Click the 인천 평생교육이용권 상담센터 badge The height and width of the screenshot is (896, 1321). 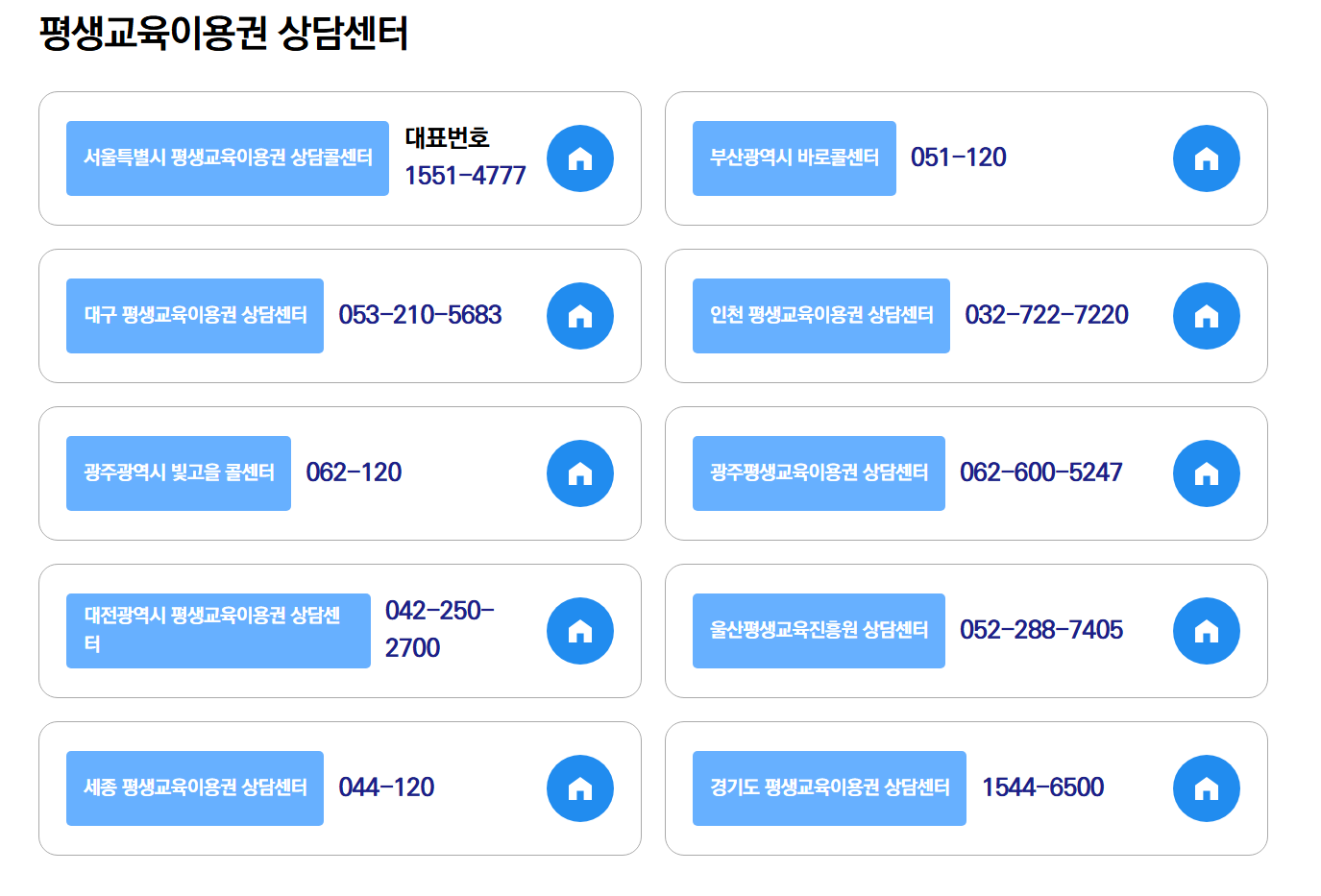tap(820, 315)
